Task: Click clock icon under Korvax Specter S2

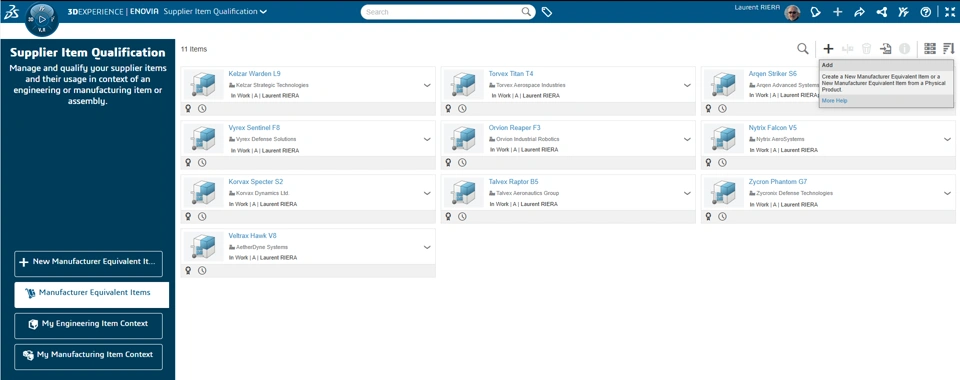Action: tap(202, 216)
